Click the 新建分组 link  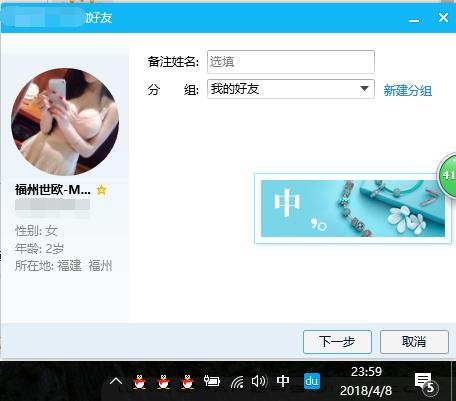tap(407, 90)
